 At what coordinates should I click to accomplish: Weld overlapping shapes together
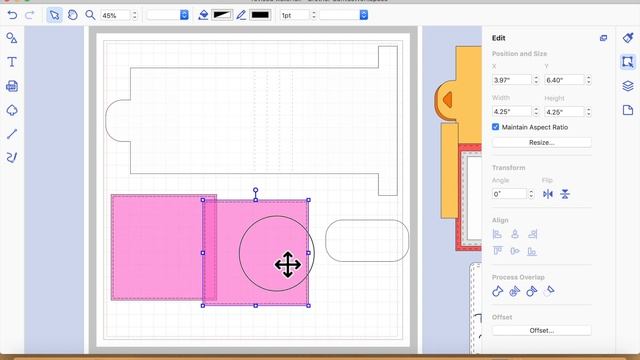(497, 291)
